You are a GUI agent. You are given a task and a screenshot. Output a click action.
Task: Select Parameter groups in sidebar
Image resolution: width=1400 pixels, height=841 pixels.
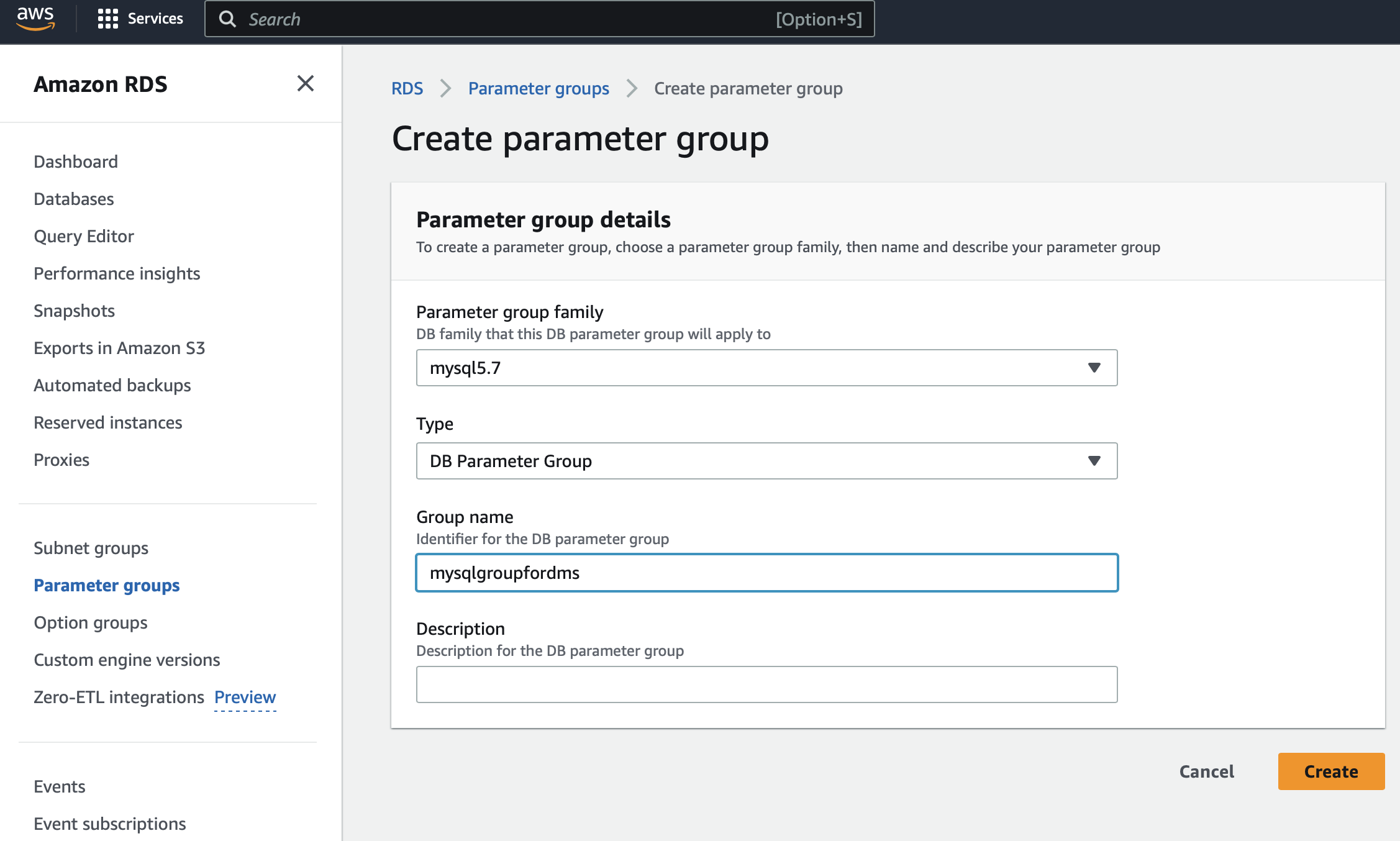tap(107, 585)
